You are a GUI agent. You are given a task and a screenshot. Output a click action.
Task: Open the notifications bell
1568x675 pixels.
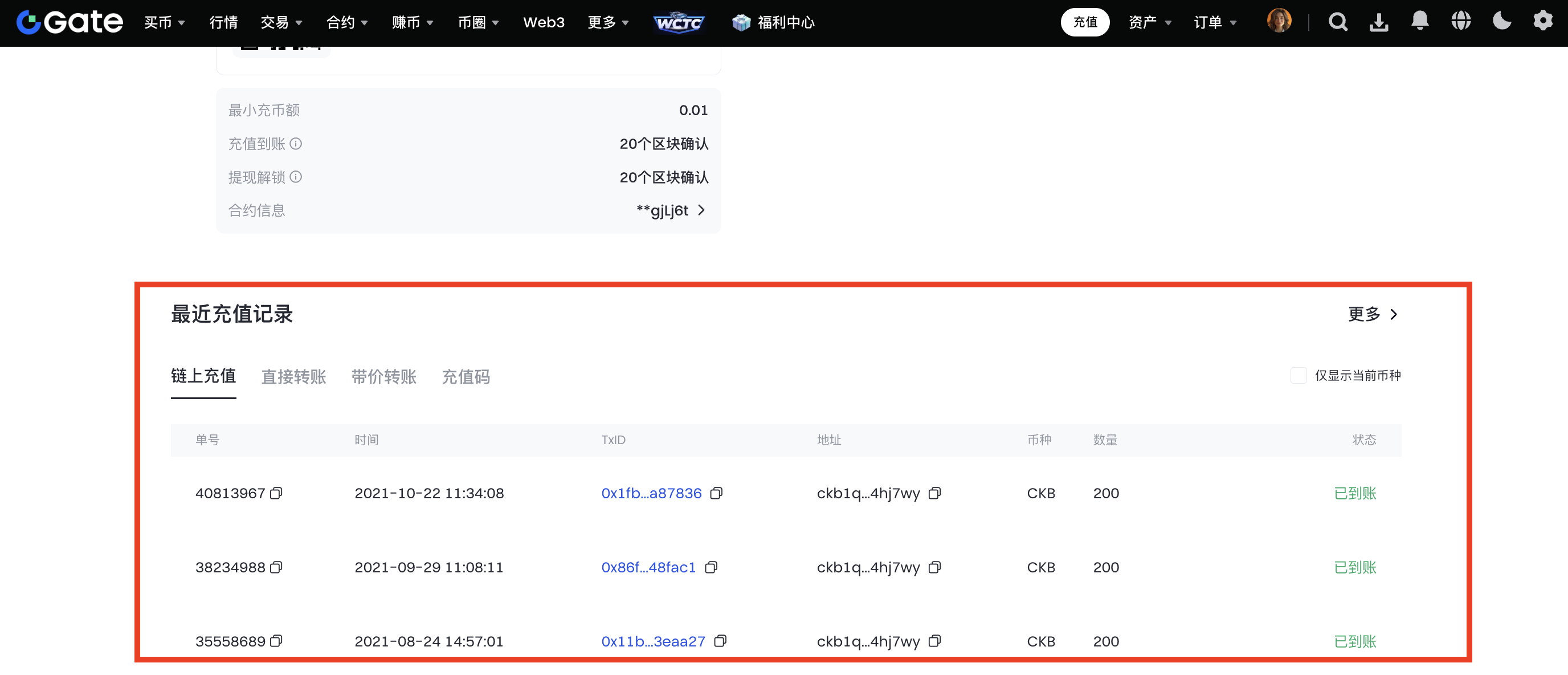tap(1419, 21)
